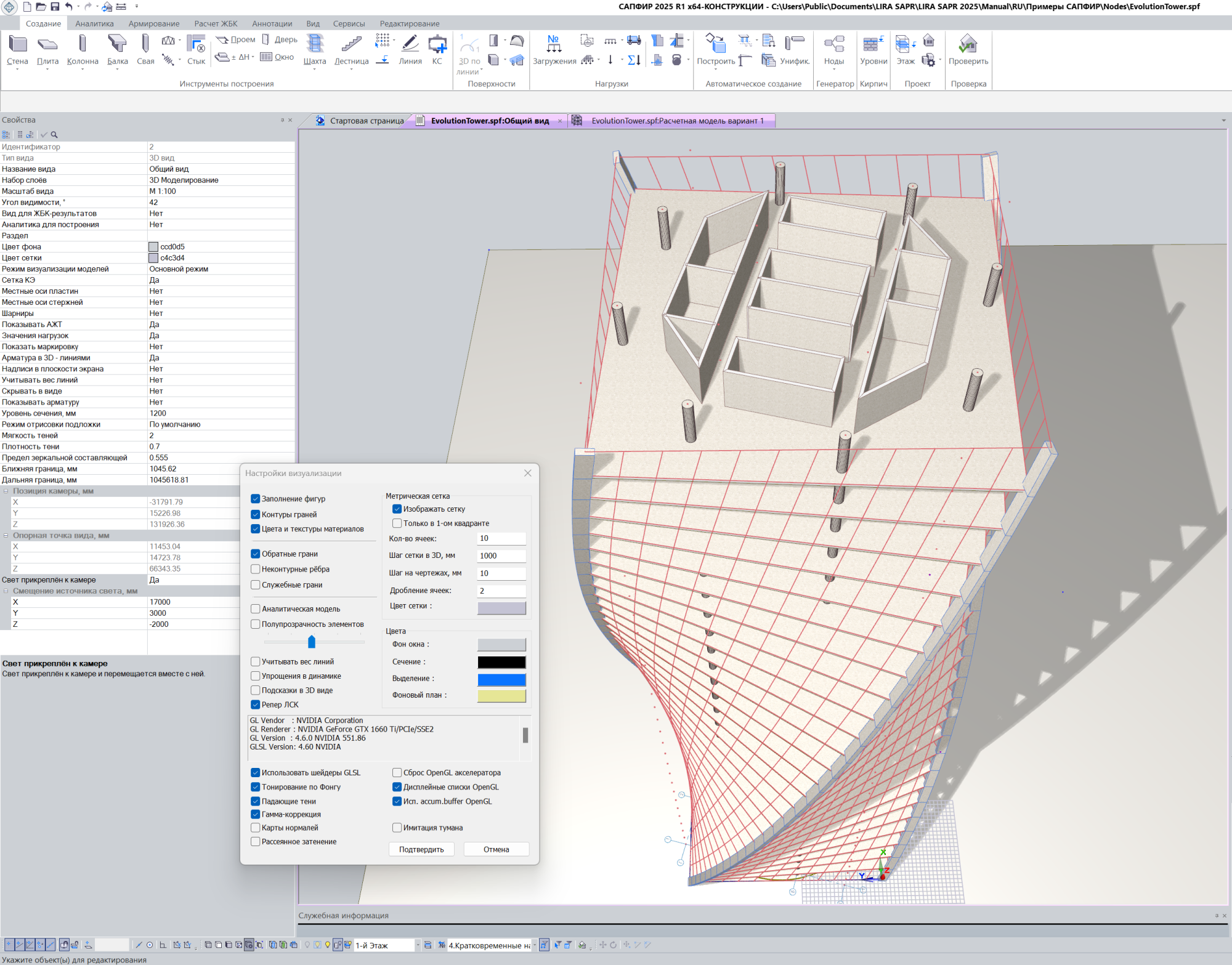Uncheck Падающие тени shadows option

[256, 801]
